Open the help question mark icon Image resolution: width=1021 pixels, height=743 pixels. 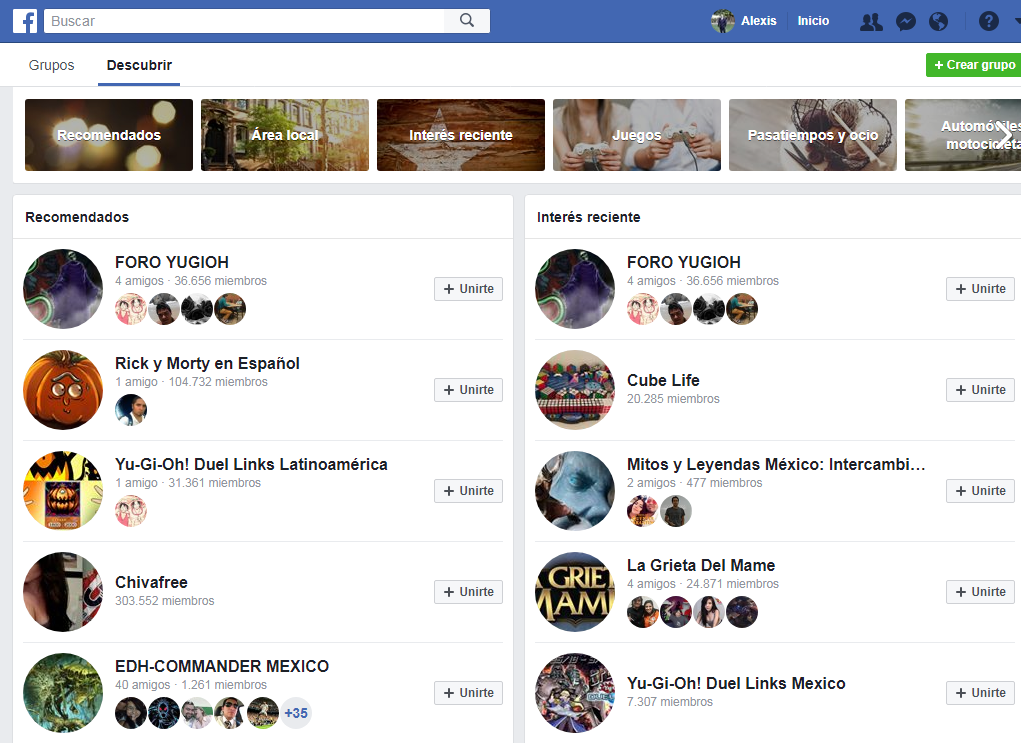[x=988, y=21]
